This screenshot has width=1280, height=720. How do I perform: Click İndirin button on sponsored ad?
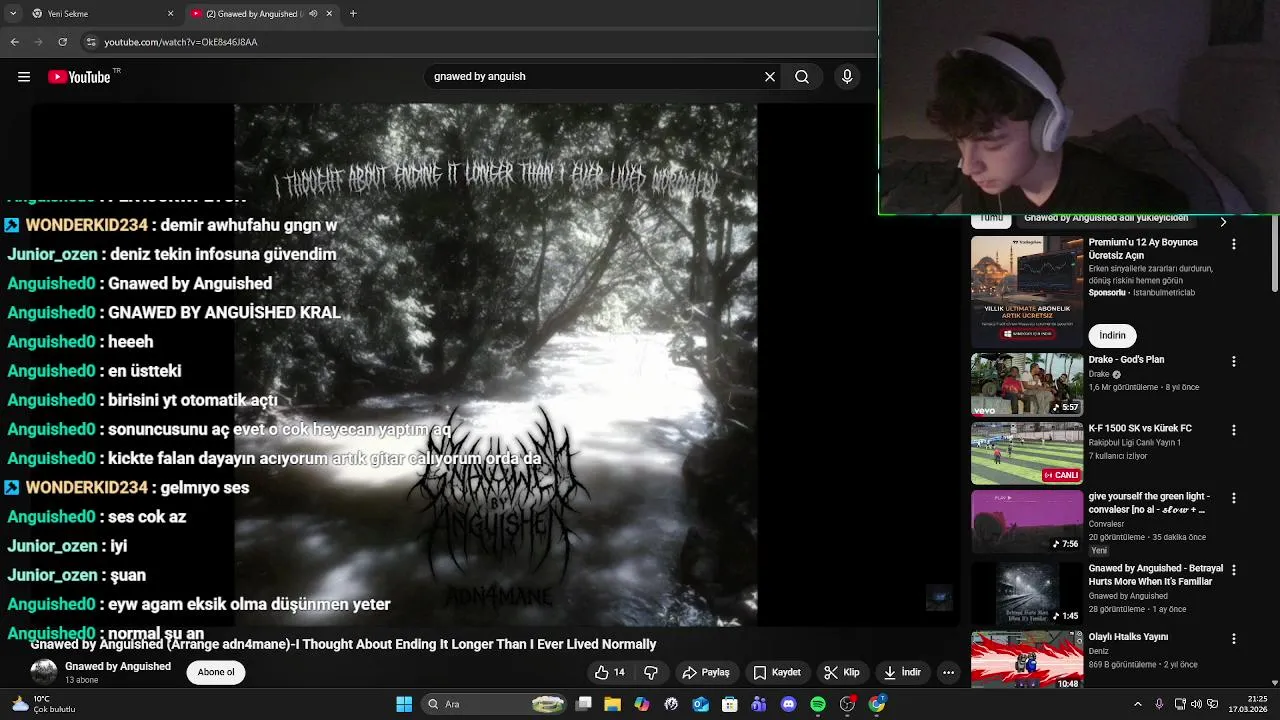tap(1112, 335)
